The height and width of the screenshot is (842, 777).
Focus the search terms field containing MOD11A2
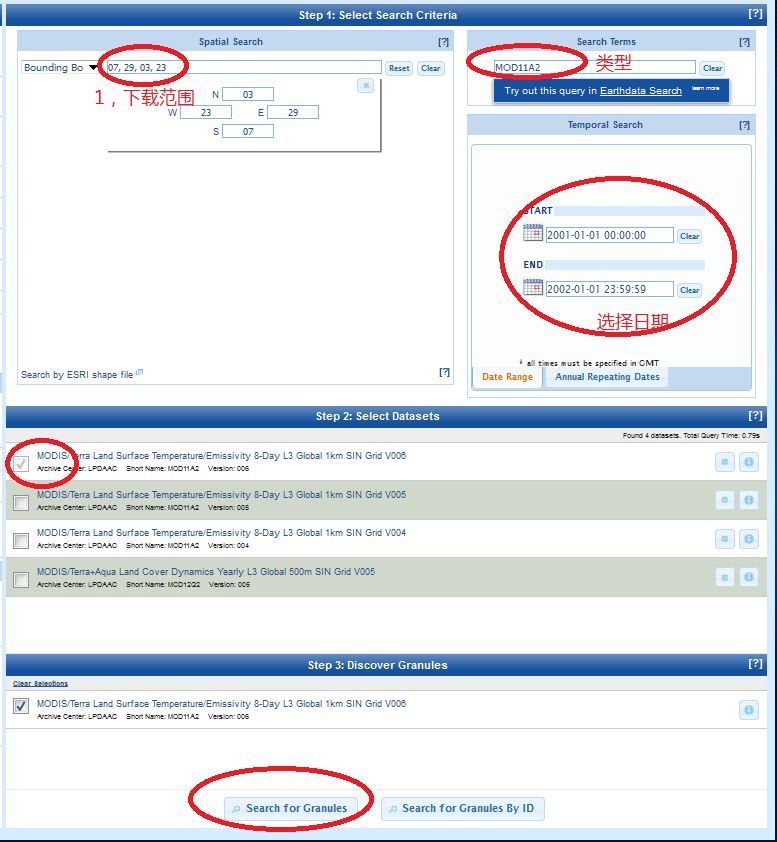coord(594,67)
